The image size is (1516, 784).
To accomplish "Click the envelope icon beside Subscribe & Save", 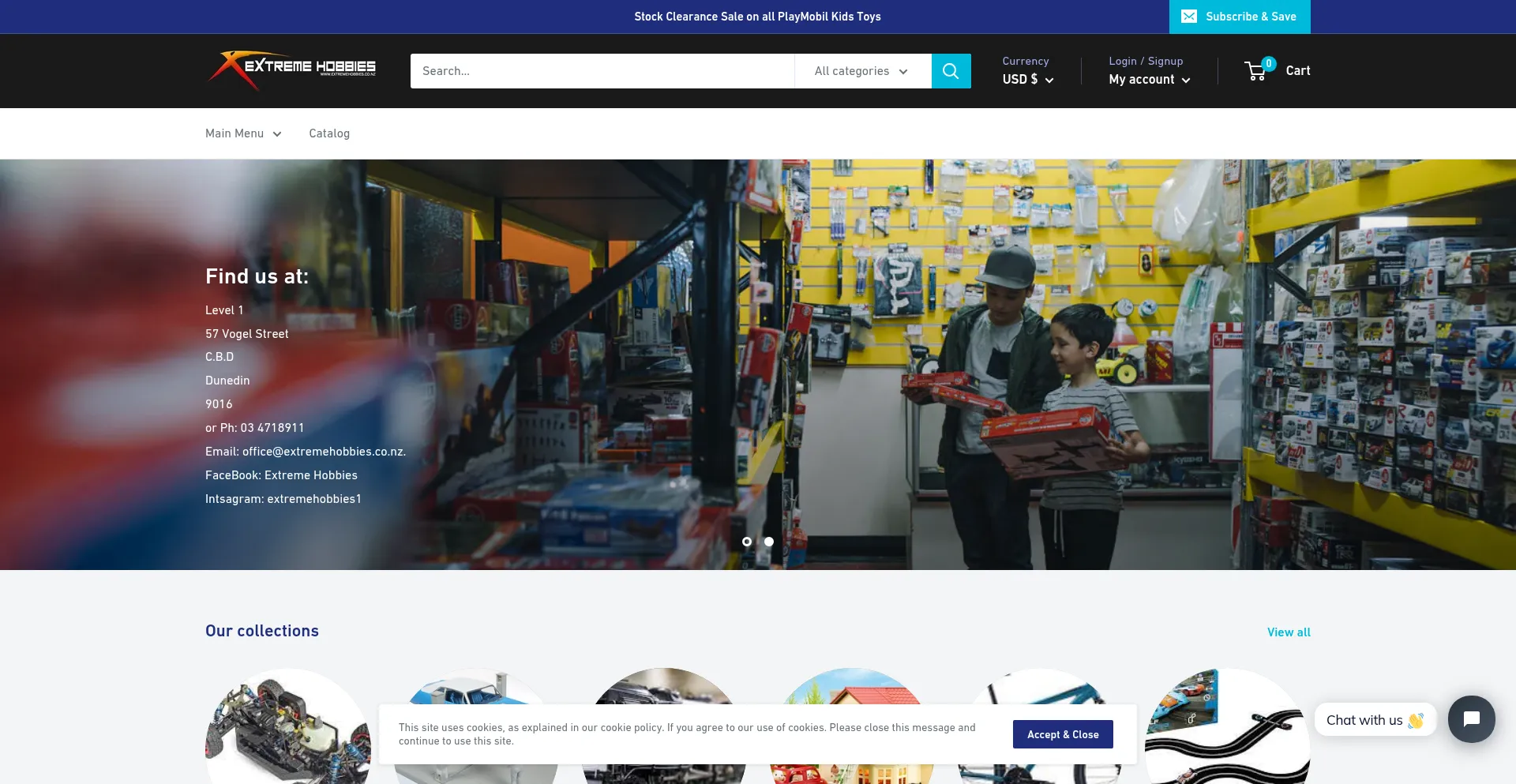I will (x=1189, y=17).
